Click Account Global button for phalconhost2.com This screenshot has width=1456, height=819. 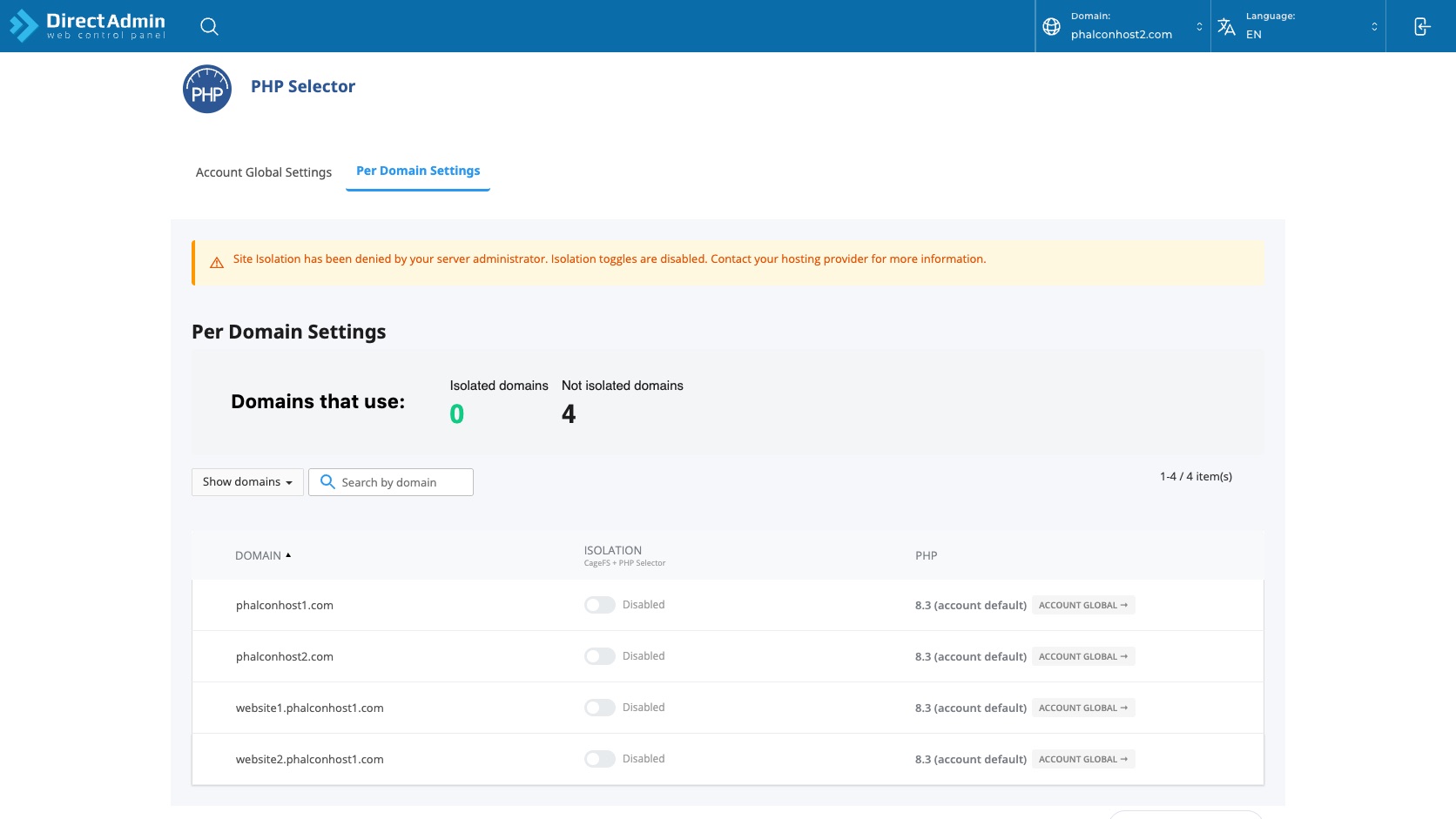(1083, 656)
